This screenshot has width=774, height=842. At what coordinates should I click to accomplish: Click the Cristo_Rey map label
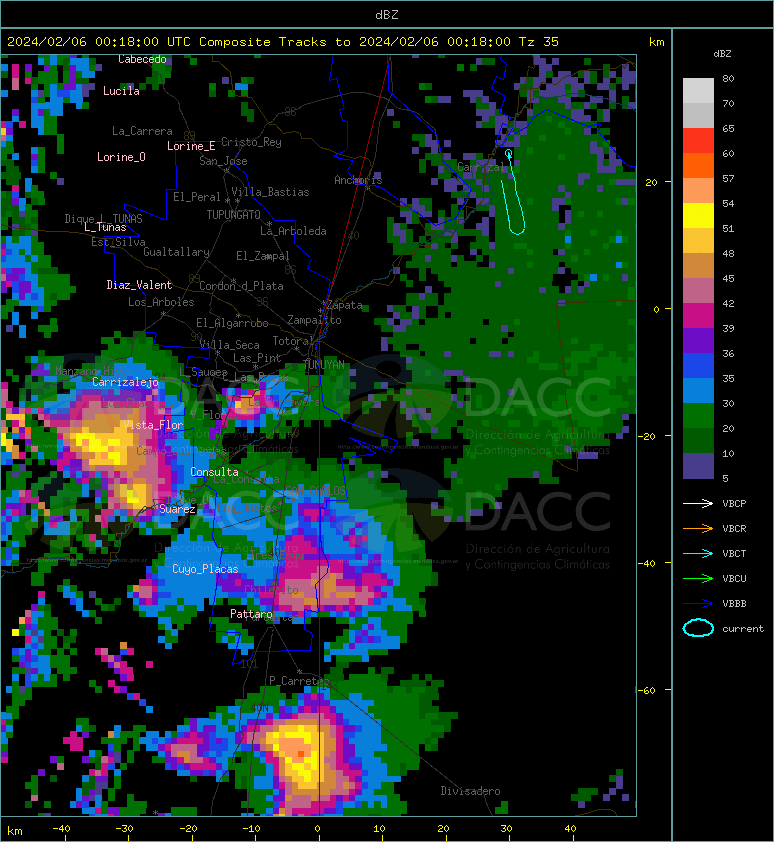251,142
